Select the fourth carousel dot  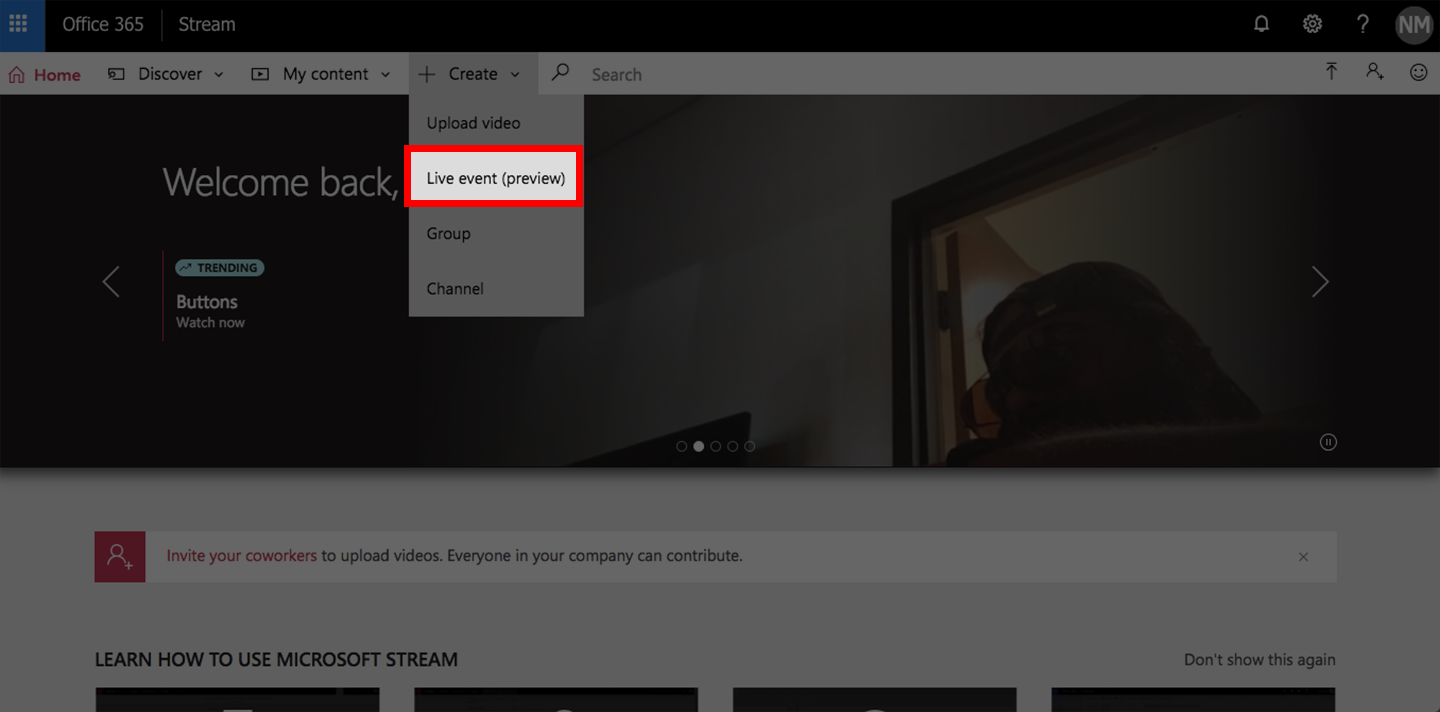click(733, 446)
